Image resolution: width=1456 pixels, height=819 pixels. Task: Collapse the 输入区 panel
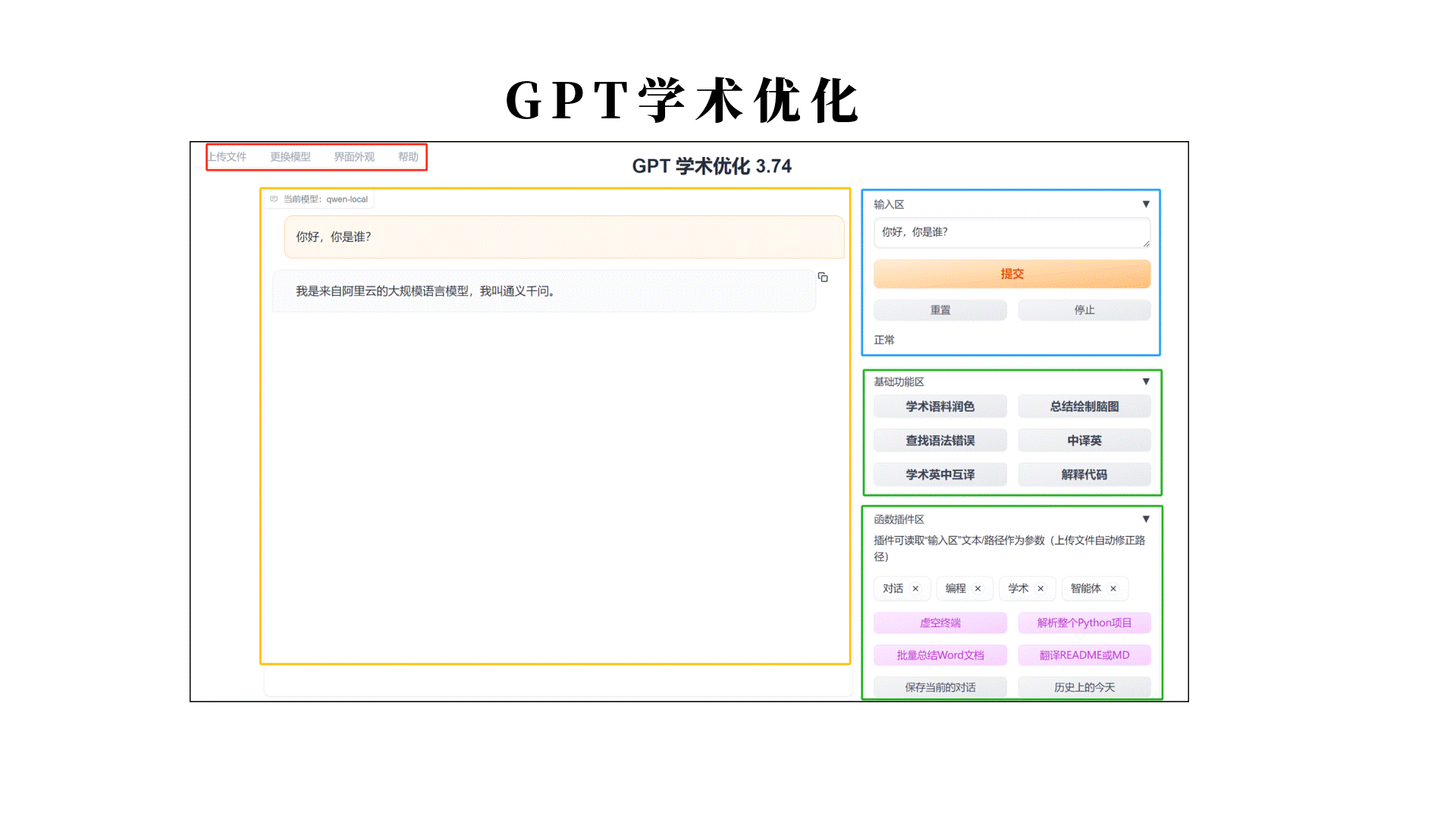pyautogui.click(x=1146, y=204)
